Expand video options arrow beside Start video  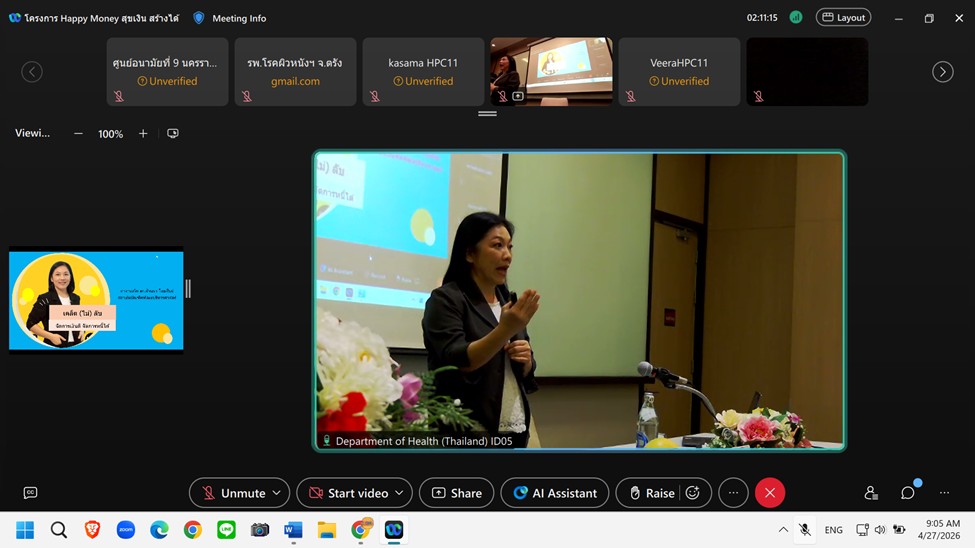coord(399,493)
